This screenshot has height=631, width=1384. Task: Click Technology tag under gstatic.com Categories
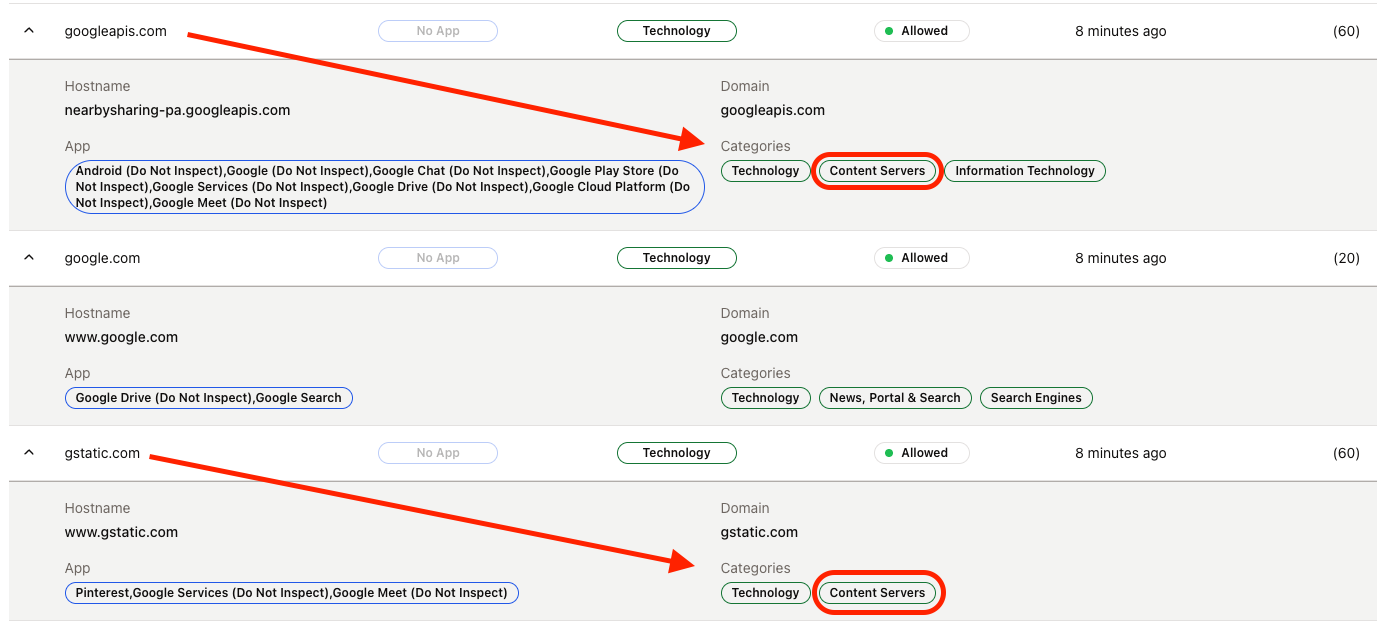click(x=766, y=593)
